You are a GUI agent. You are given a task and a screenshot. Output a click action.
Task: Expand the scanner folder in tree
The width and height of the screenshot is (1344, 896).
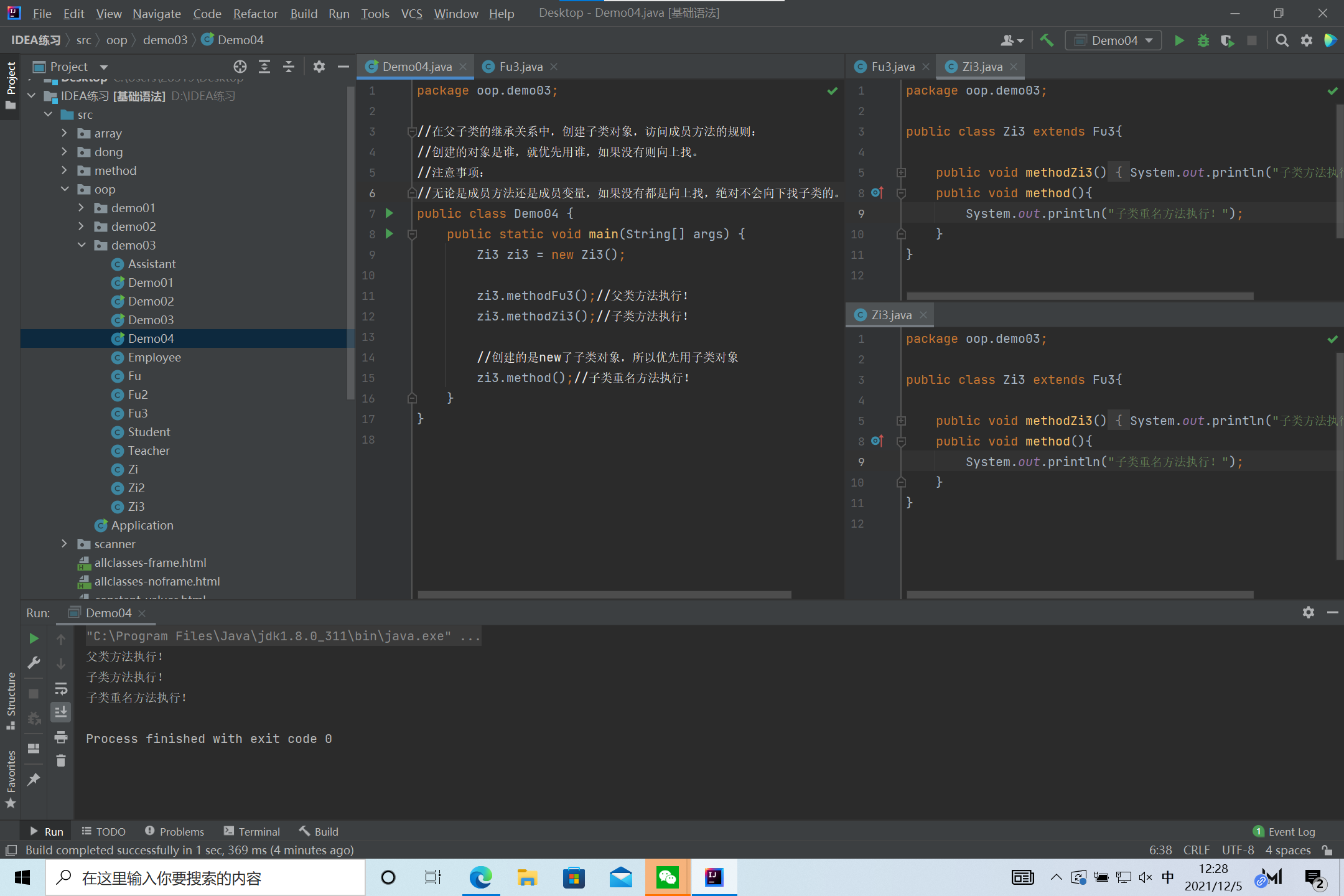64,544
